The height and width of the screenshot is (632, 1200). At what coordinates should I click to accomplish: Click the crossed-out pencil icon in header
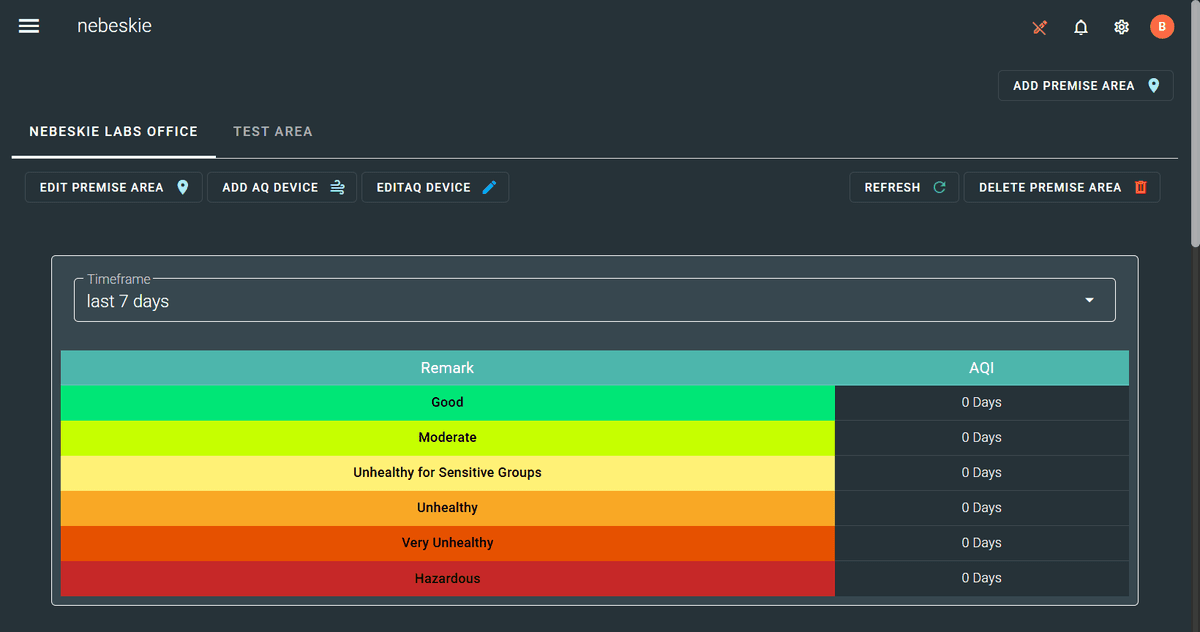tap(1040, 27)
